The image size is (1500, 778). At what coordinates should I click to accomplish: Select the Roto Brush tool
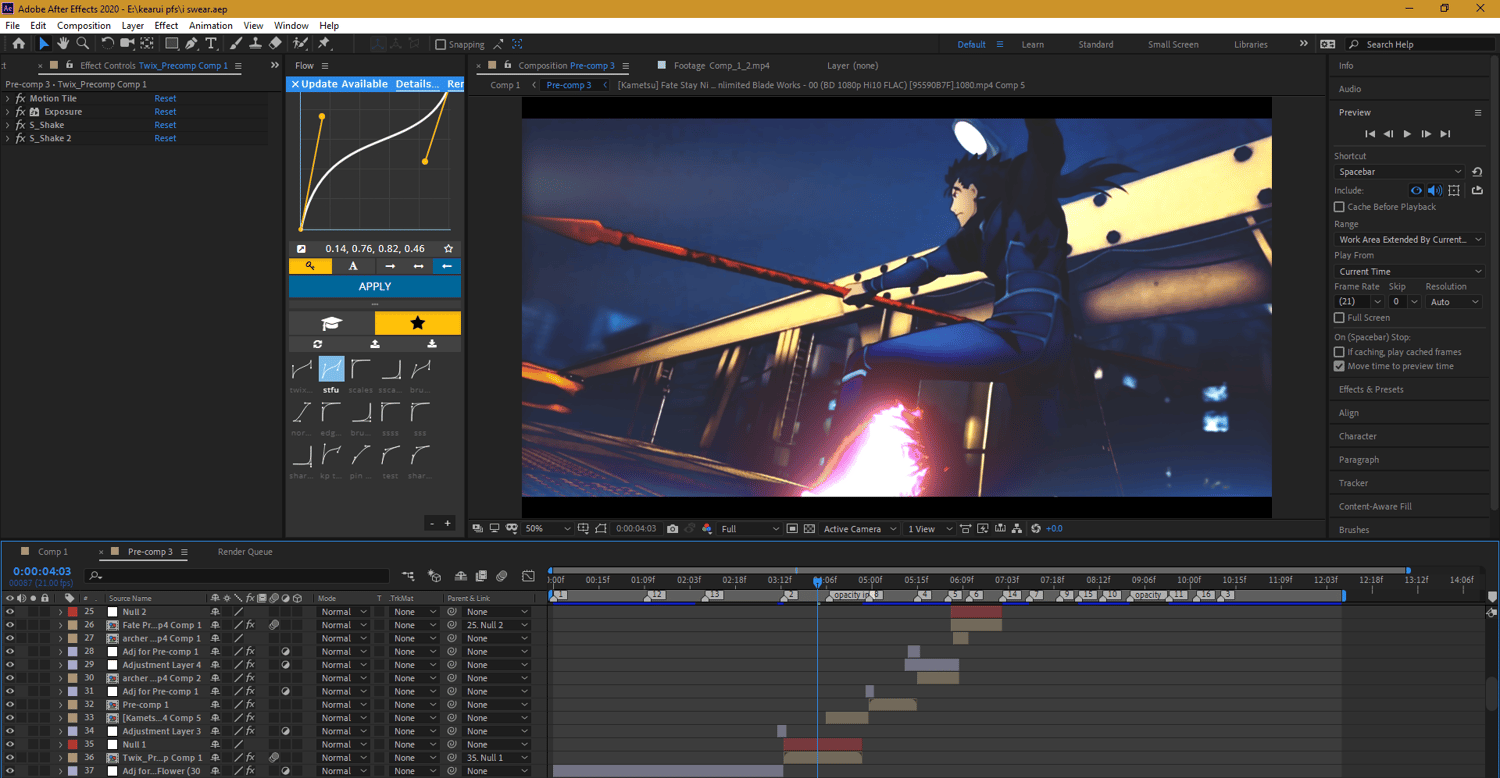coord(300,44)
